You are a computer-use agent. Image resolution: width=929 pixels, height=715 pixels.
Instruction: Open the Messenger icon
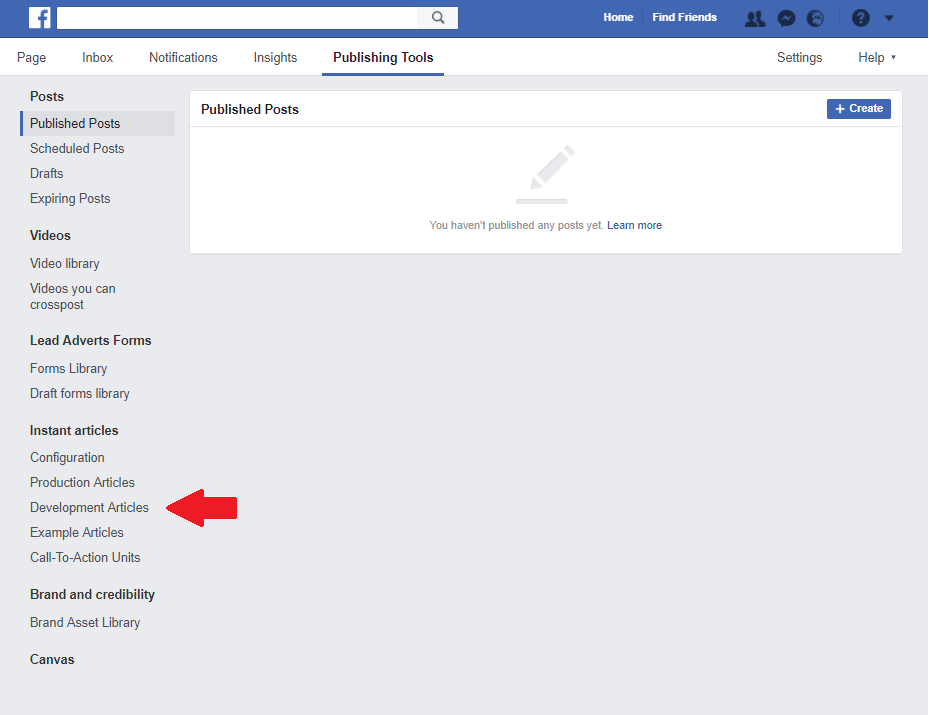coord(786,18)
